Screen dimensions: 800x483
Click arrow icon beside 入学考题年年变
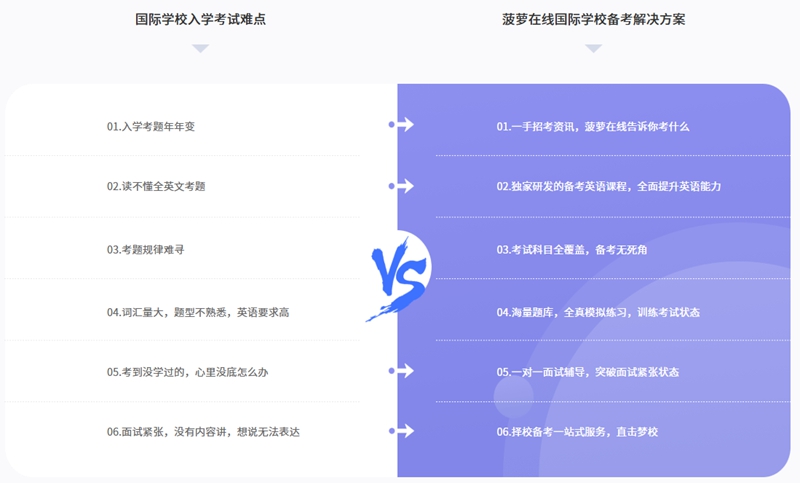pyautogui.click(x=401, y=125)
